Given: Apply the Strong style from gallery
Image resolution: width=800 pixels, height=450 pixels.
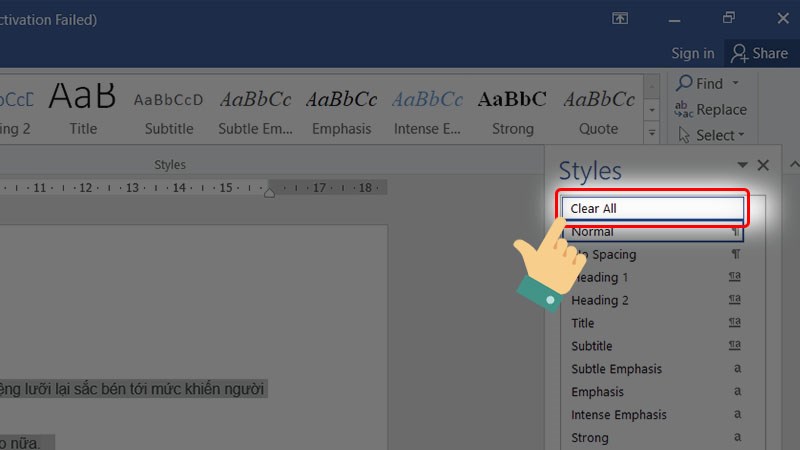Looking at the screenshot, I should coord(512,110).
